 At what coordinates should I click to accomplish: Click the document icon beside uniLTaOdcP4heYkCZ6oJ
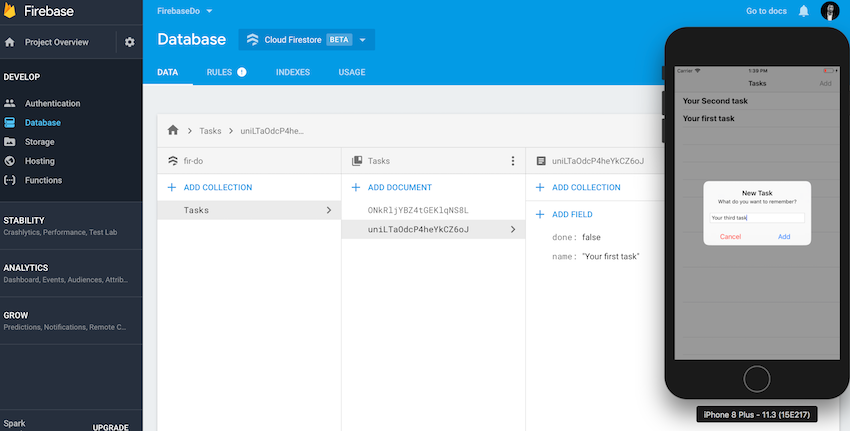[540, 161]
